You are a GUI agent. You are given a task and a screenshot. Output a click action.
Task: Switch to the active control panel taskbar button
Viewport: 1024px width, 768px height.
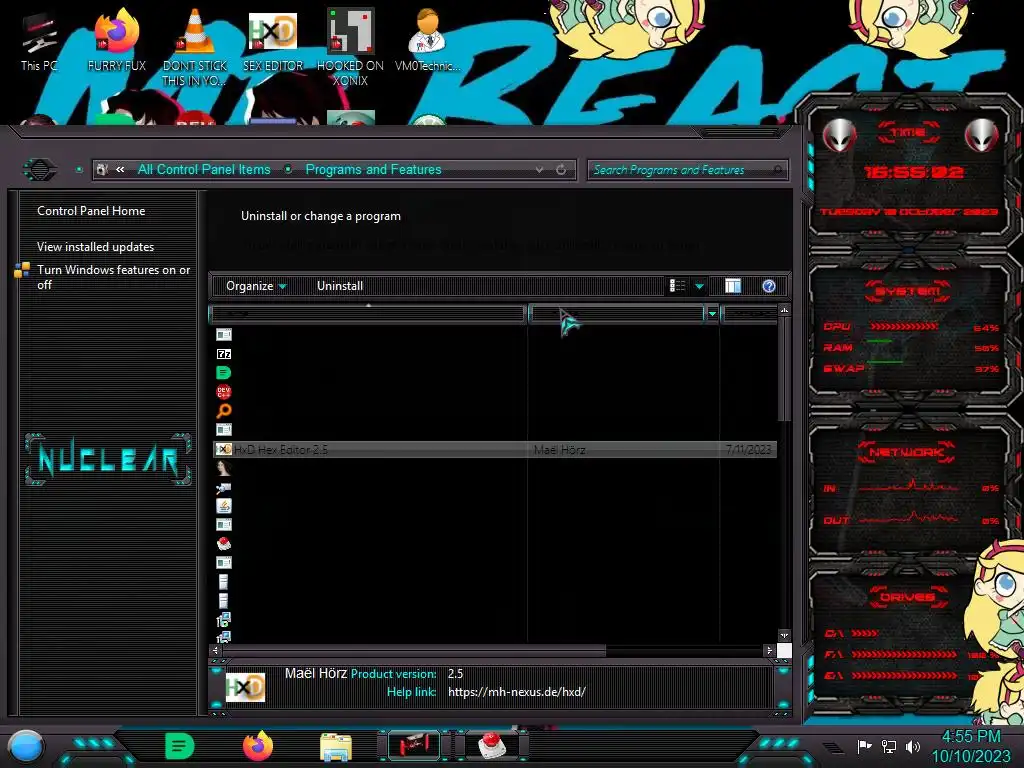[413, 746]
